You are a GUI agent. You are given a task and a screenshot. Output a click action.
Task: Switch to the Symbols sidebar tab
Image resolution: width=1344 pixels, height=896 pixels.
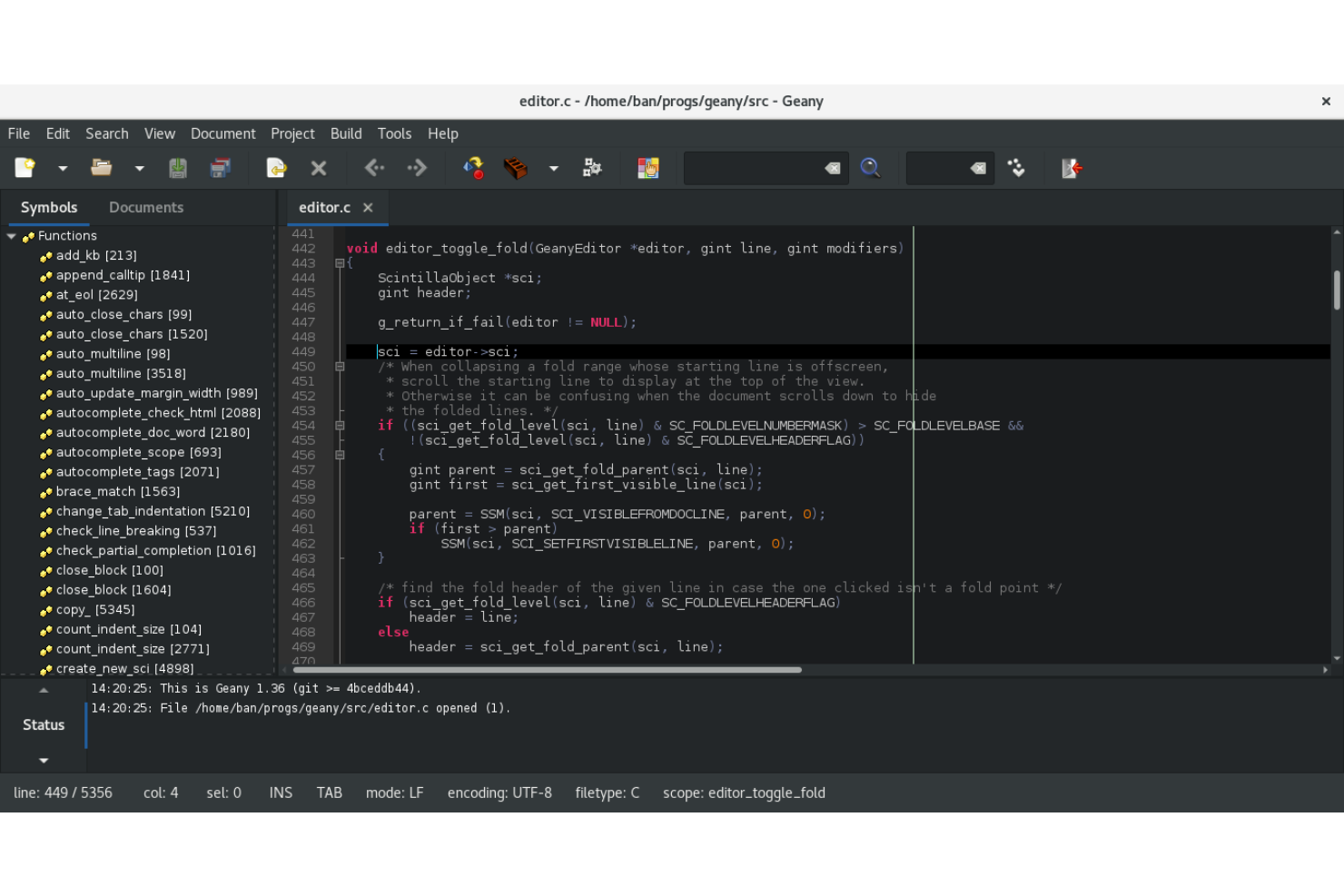(49, 208)
